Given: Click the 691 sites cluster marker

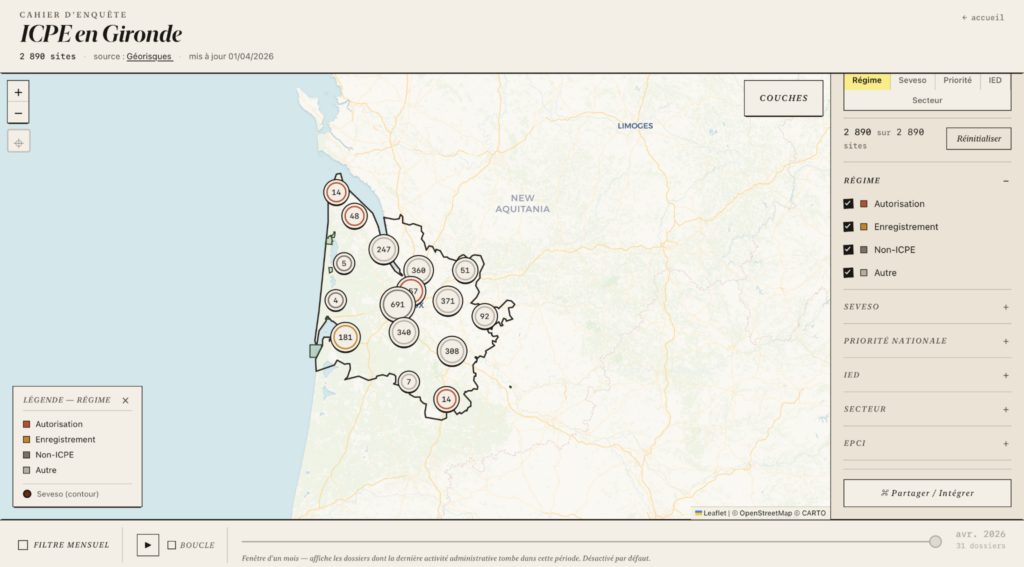Looking at the screenshot, I should [x=397, y=305].
